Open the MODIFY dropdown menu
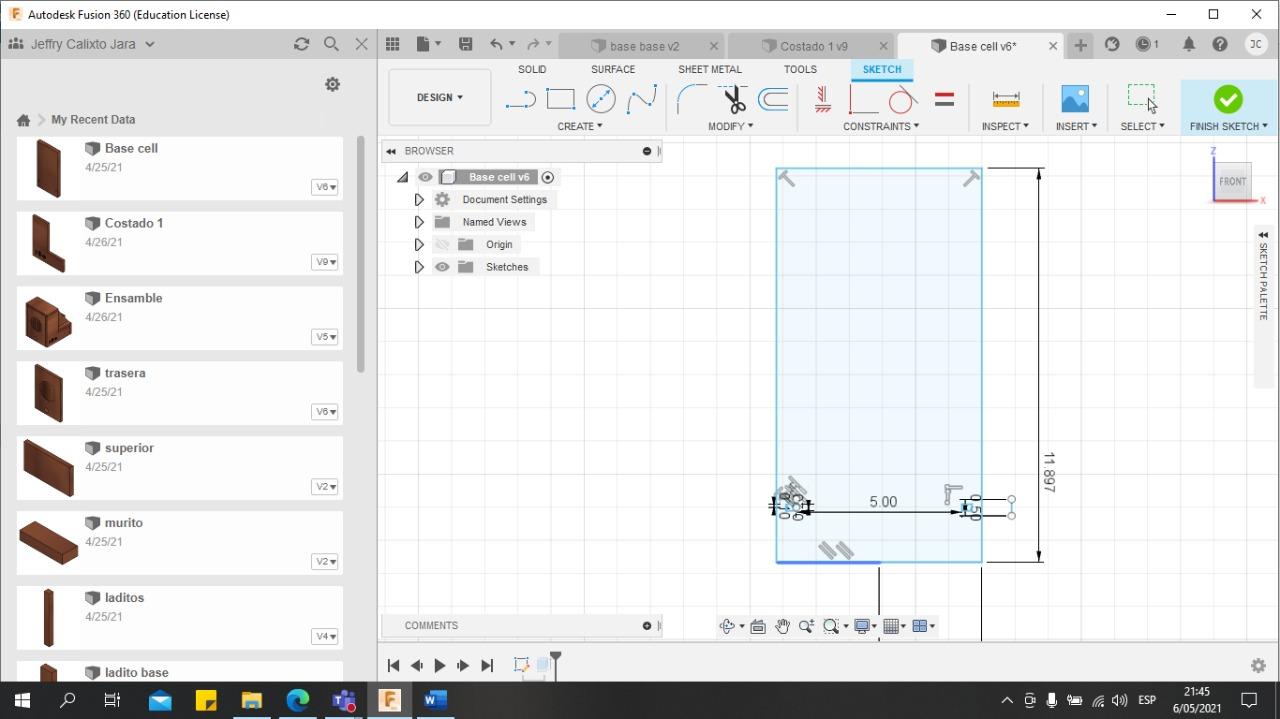The height and width of the screenshot is (719, 1280). tap(730, 126)
